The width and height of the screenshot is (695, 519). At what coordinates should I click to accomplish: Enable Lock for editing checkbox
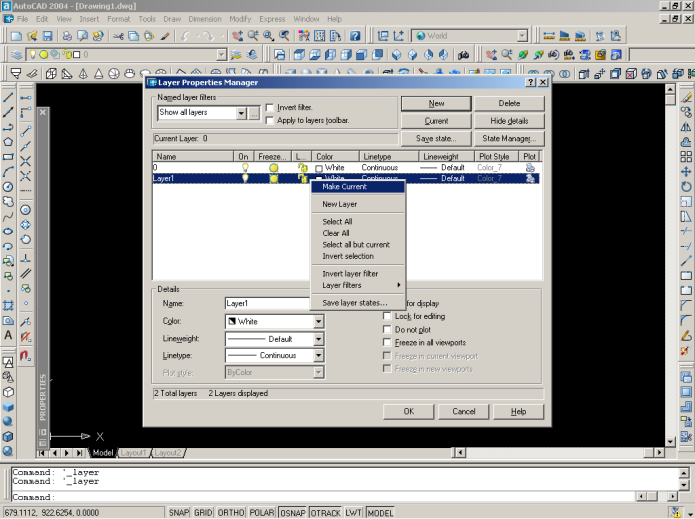tap(387, 316)
